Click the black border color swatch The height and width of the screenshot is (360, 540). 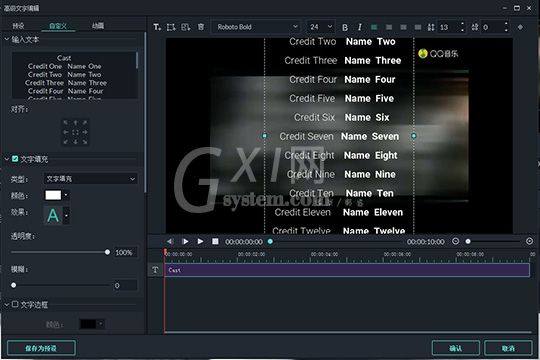point(88,324)
